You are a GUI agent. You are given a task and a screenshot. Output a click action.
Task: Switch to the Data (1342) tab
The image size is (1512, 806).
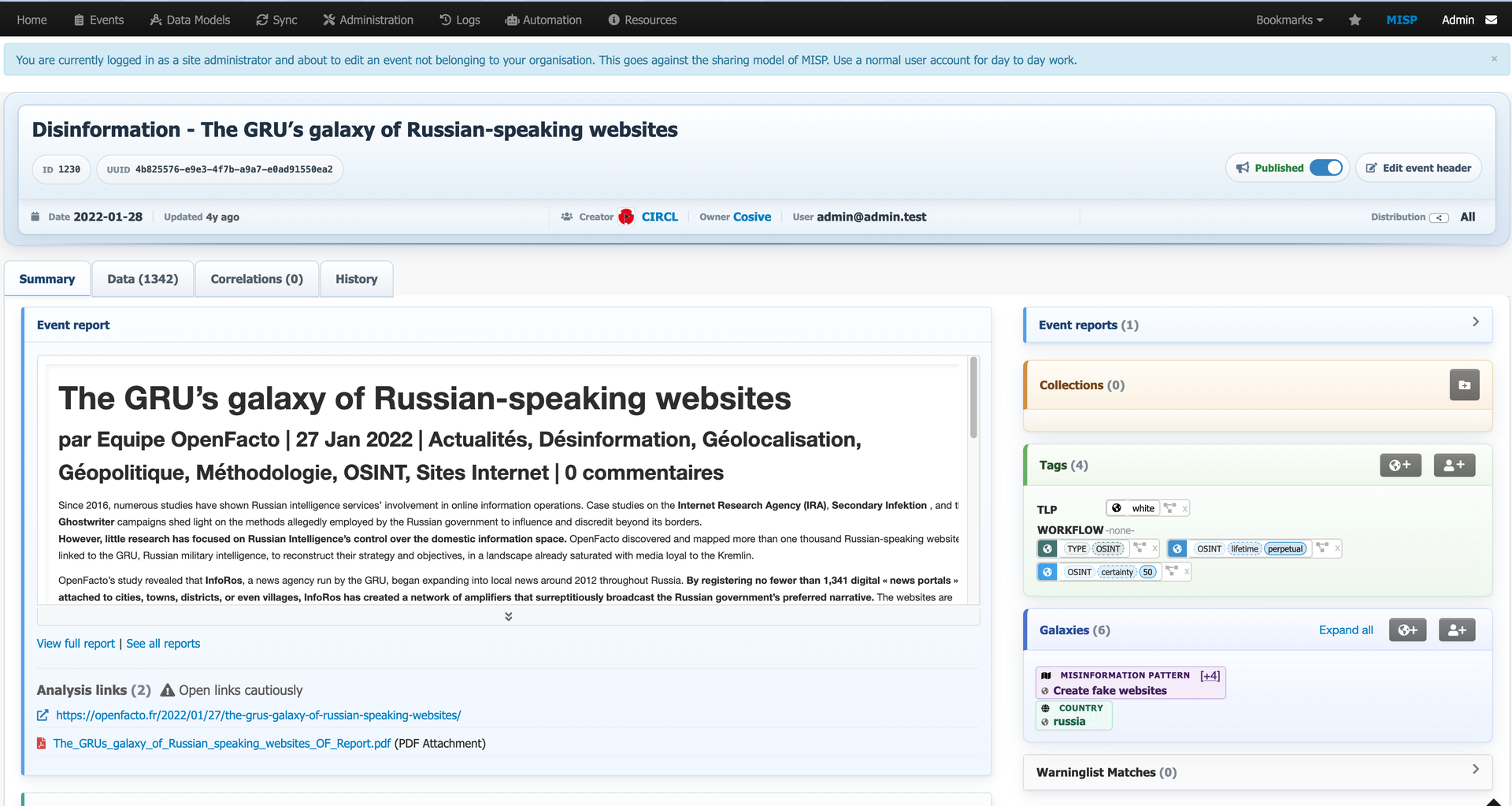pyautogui.click(x=143, y=279)
